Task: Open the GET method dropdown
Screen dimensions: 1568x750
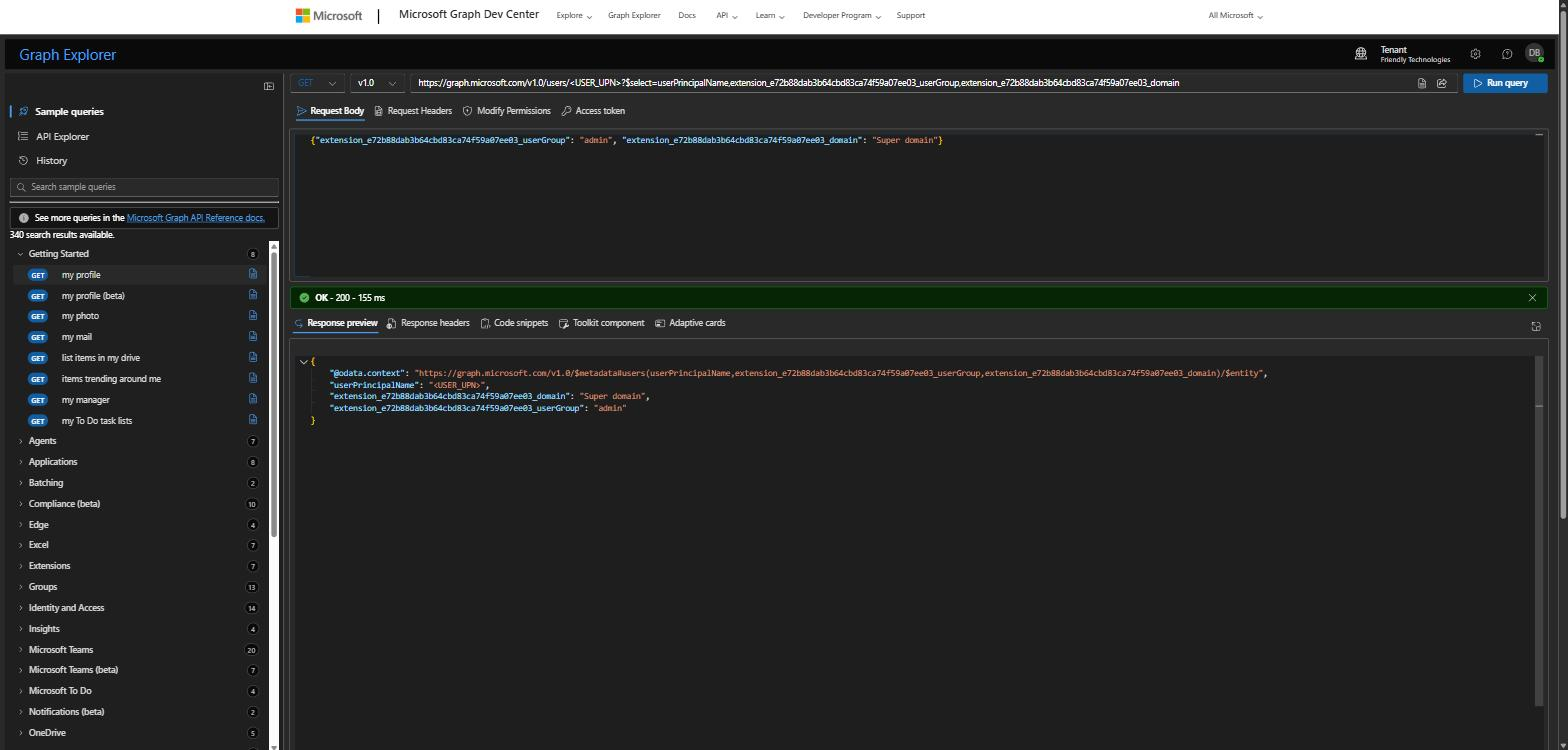Action: point(318,83)
